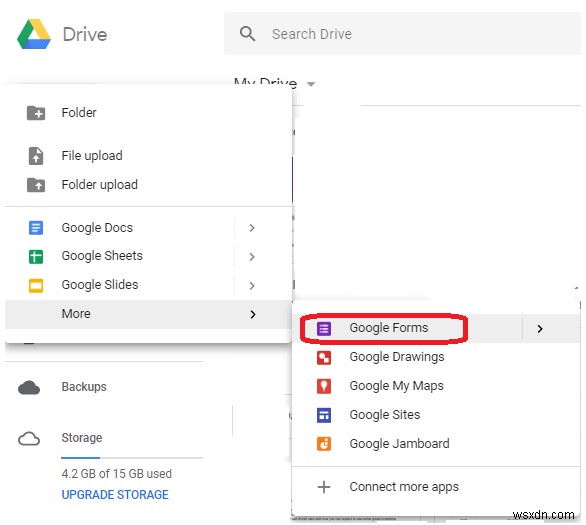Screen dimensions: 586x525
Task: Click the Google My Maps pin icon
Action: click(x=324, y=386)
